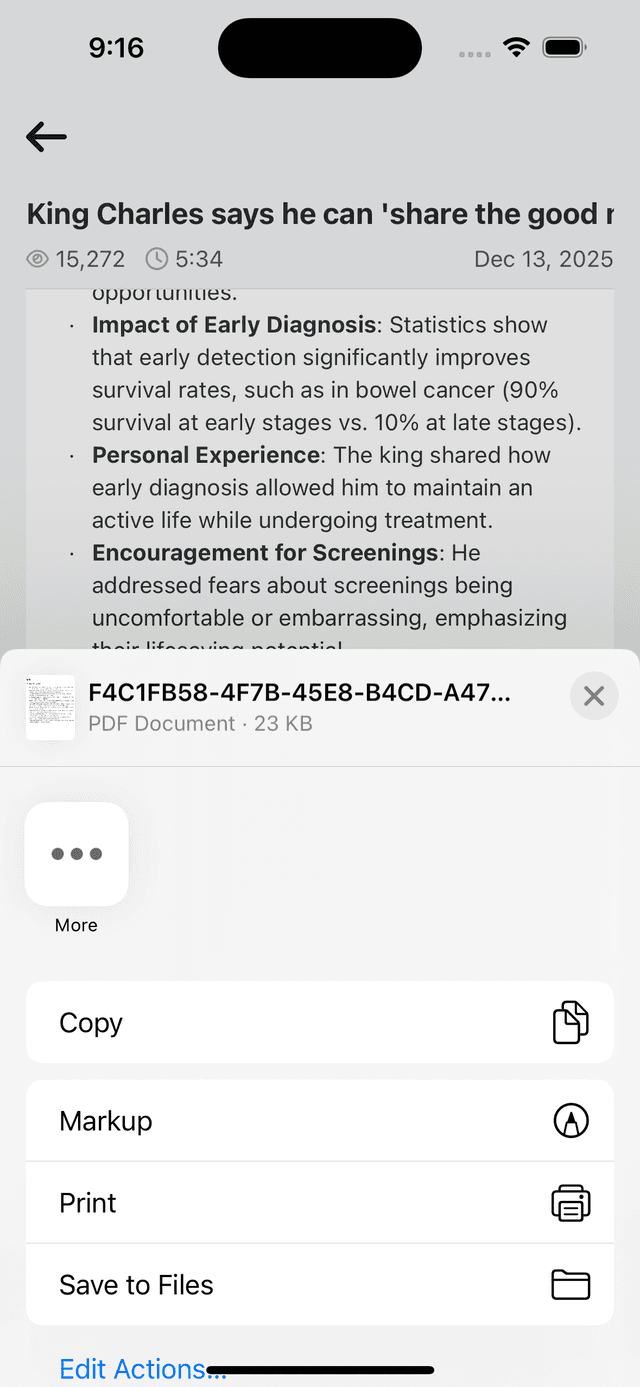Open the Save to Files folder icon
Screen dimensions: 640x1387
coord(571,1285)
